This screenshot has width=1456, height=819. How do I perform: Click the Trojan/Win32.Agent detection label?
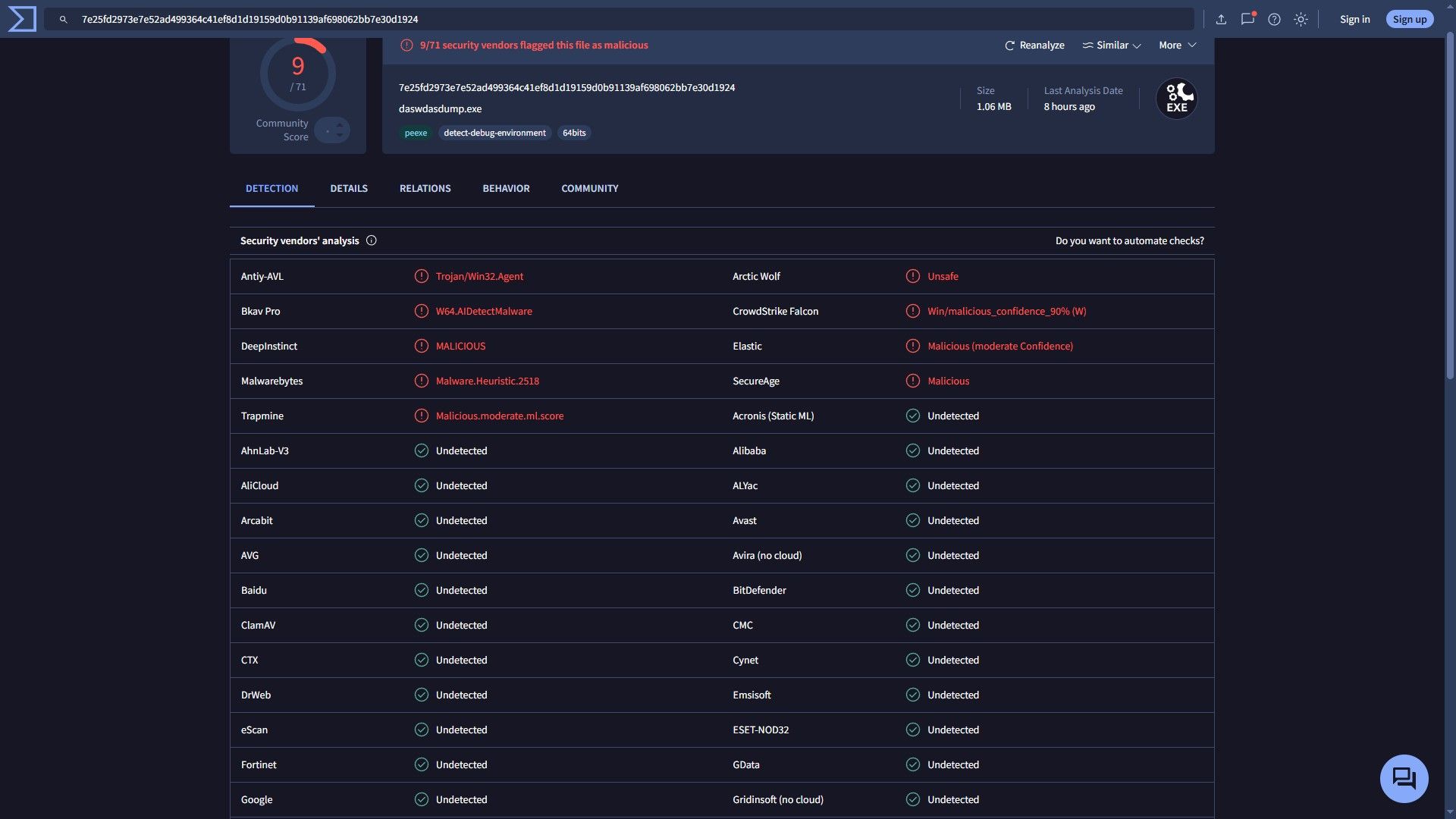coord(479,276)
